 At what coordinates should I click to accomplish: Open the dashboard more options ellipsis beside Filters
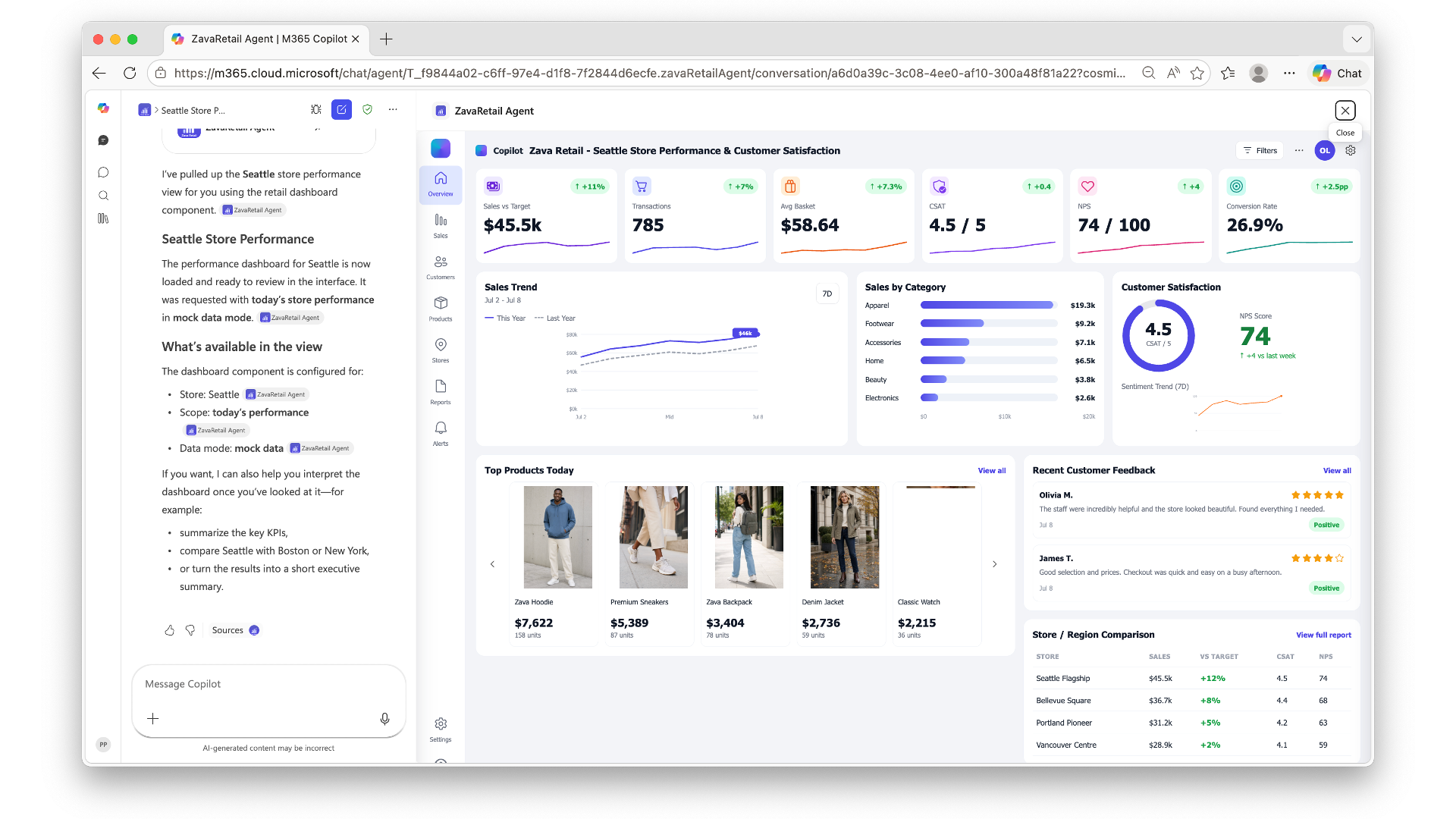click(1299, 150)
